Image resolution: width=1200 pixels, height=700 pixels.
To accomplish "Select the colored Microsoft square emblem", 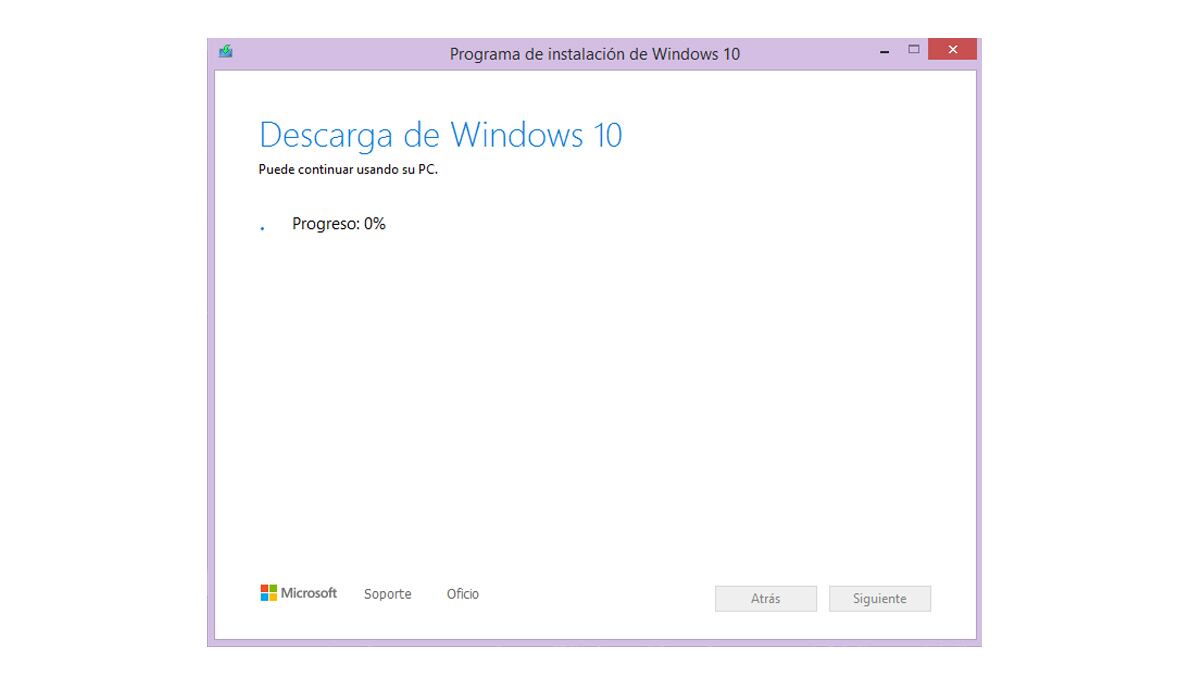I will click(x=267, y=592).
